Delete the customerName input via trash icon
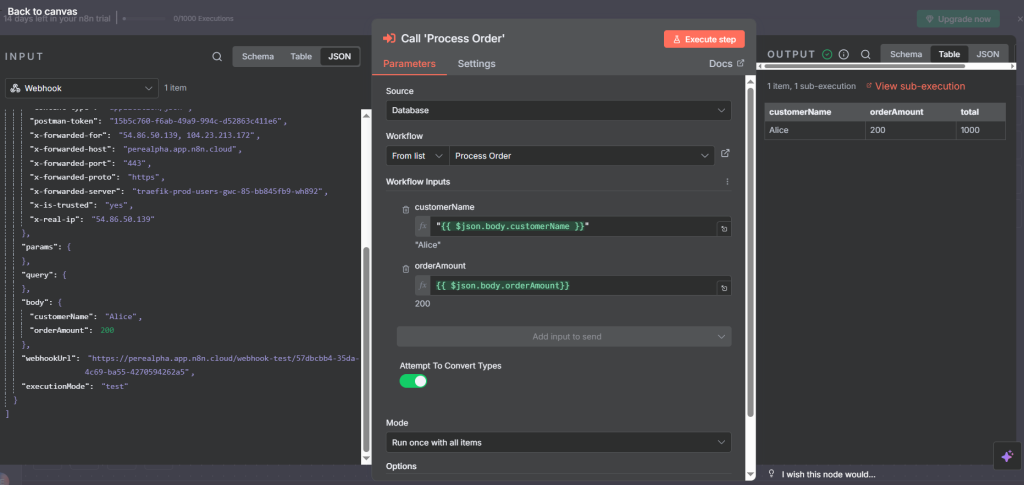Image resolution: width=1024 pixels, height=485 pixels. tap(405, 207)
